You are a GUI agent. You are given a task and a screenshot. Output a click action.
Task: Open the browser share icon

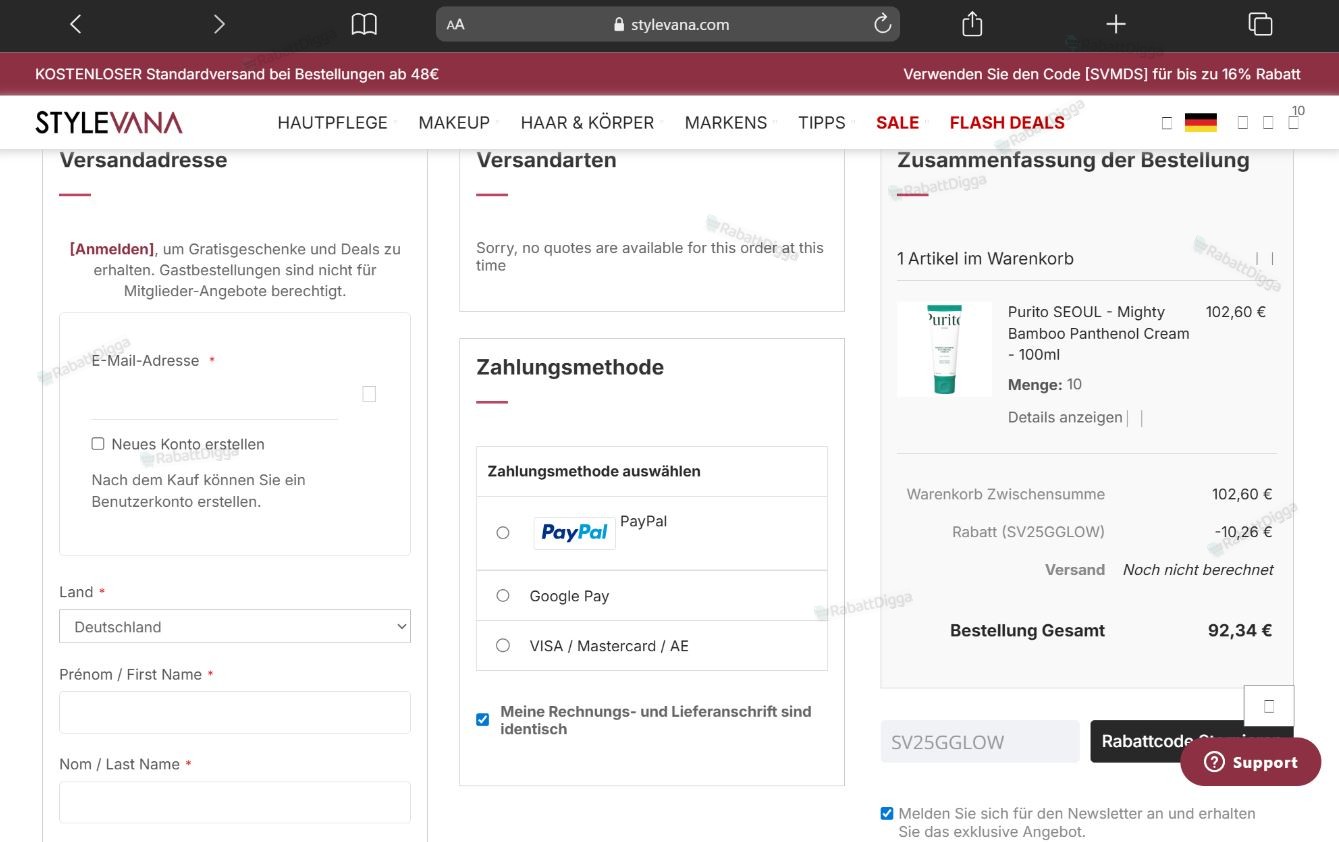[x=972, y=24]
